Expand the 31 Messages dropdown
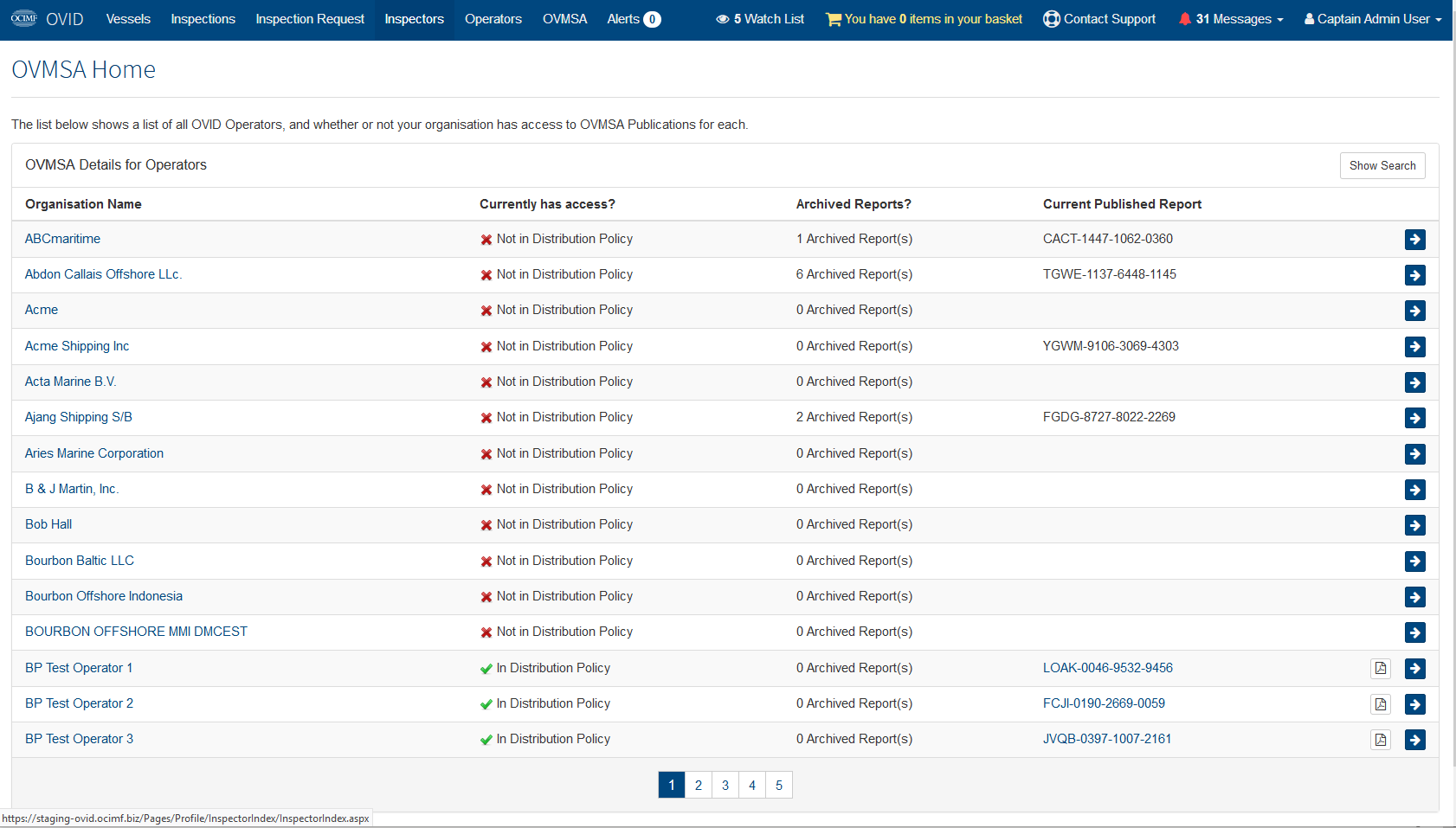1456x828 pixels. tap(1231, 19)
